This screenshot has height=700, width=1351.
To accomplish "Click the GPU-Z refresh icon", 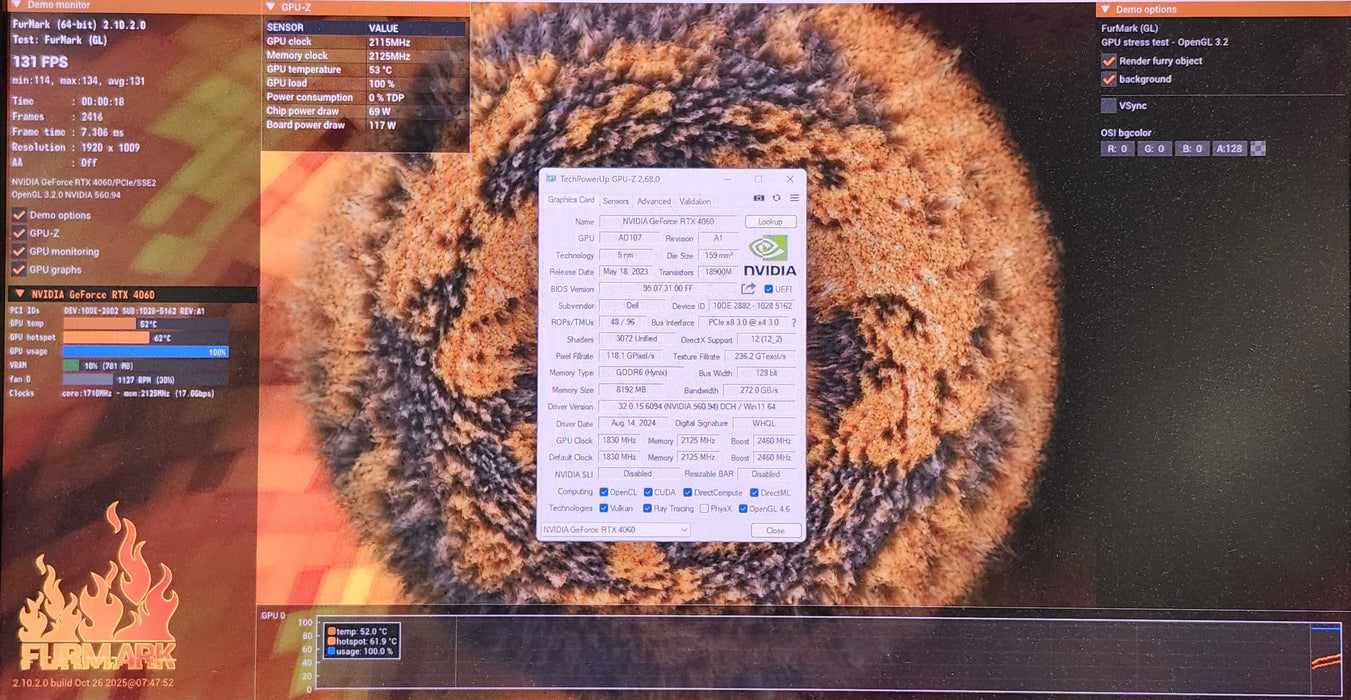I will click(776, 198).
